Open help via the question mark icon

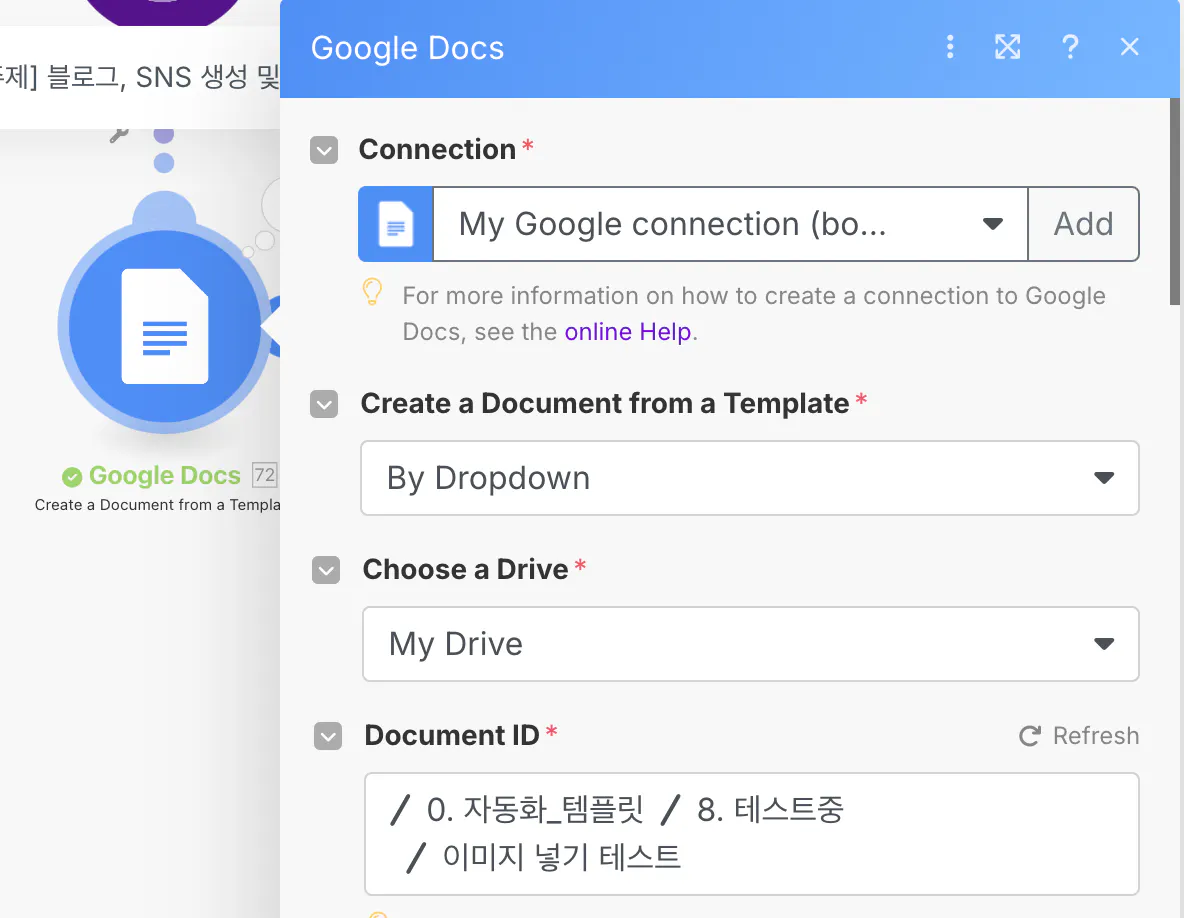click(1069, 47)
